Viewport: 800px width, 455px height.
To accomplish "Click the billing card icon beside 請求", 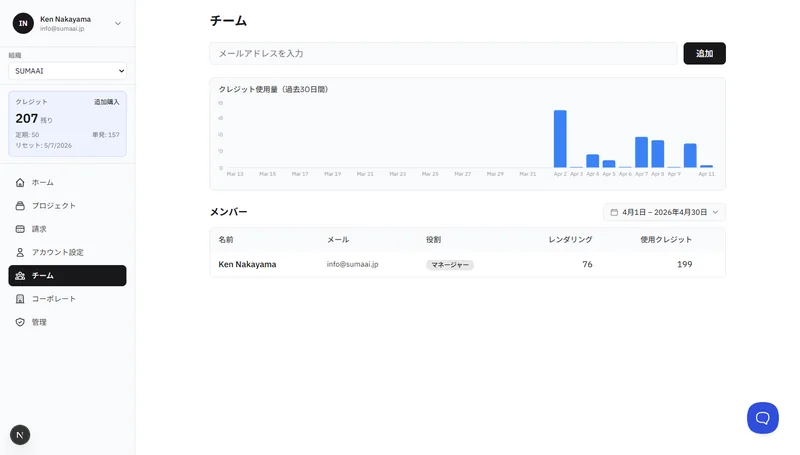I will point(20,229).
